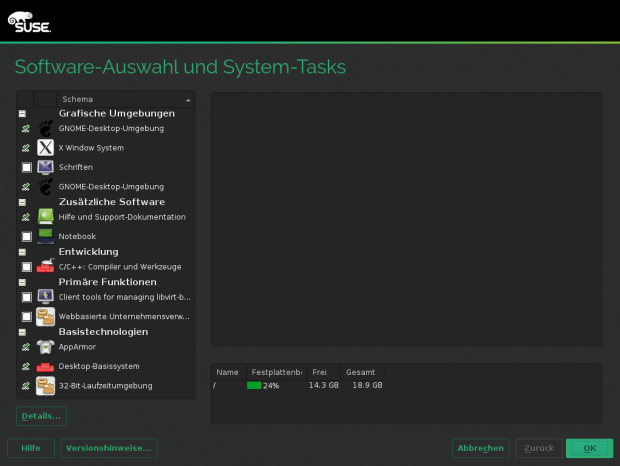This screenshot has height=466, width=620.
Task: Click the C/C++ Compiler brick icon
Action: pyautogui.click(x=45, y=266)
